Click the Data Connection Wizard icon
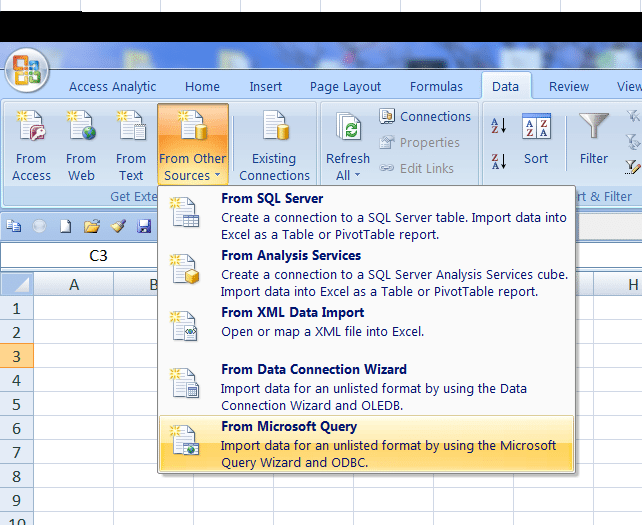642x525 pixels. 185,382
